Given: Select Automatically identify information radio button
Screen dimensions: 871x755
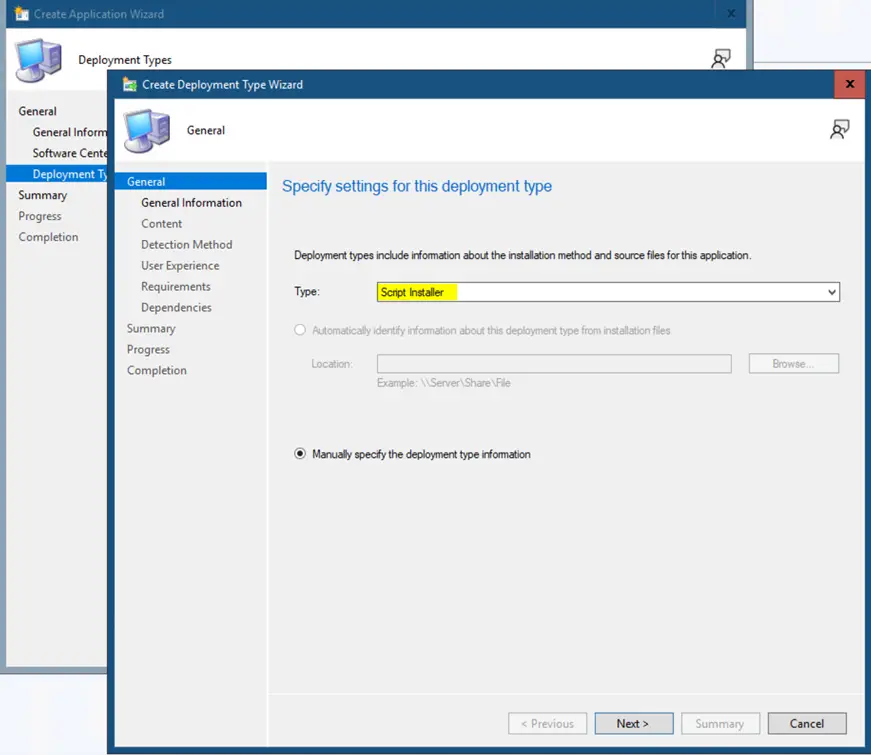Looking at the screenshot, I should click(x=300, y=330).
